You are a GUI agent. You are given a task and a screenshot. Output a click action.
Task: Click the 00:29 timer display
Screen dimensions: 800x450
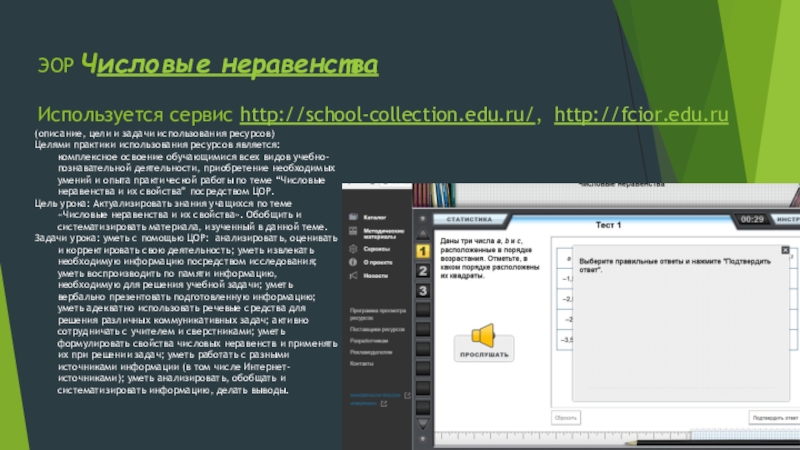[x=752, y=219]
